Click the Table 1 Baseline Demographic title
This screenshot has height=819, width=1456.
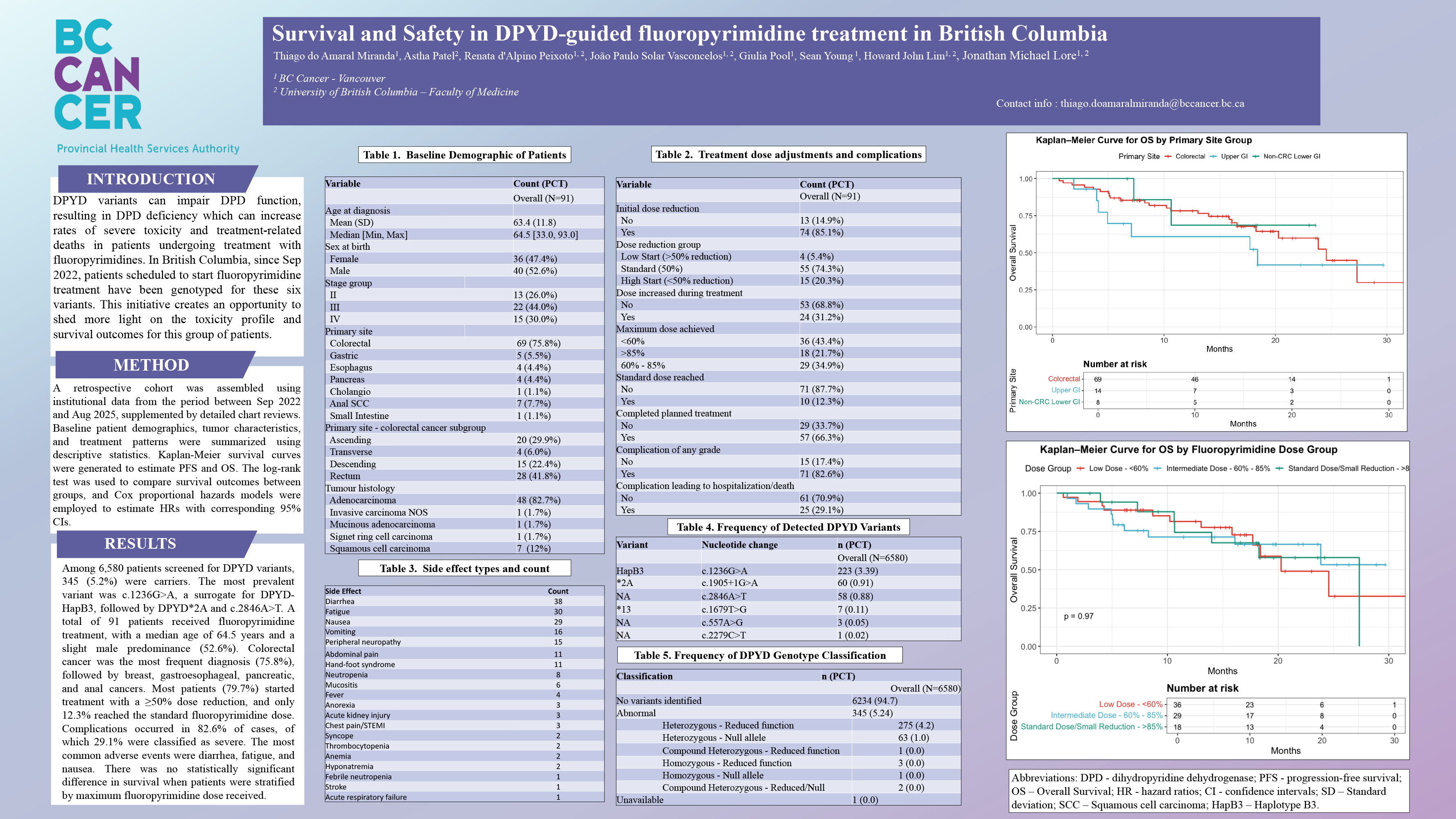(x=464, y=155)
